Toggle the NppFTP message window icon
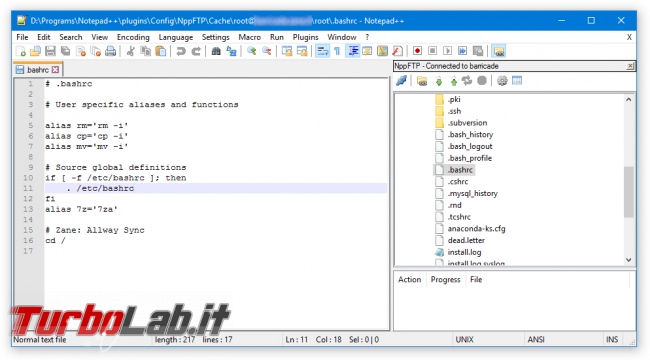 click(x=517, y=80)
